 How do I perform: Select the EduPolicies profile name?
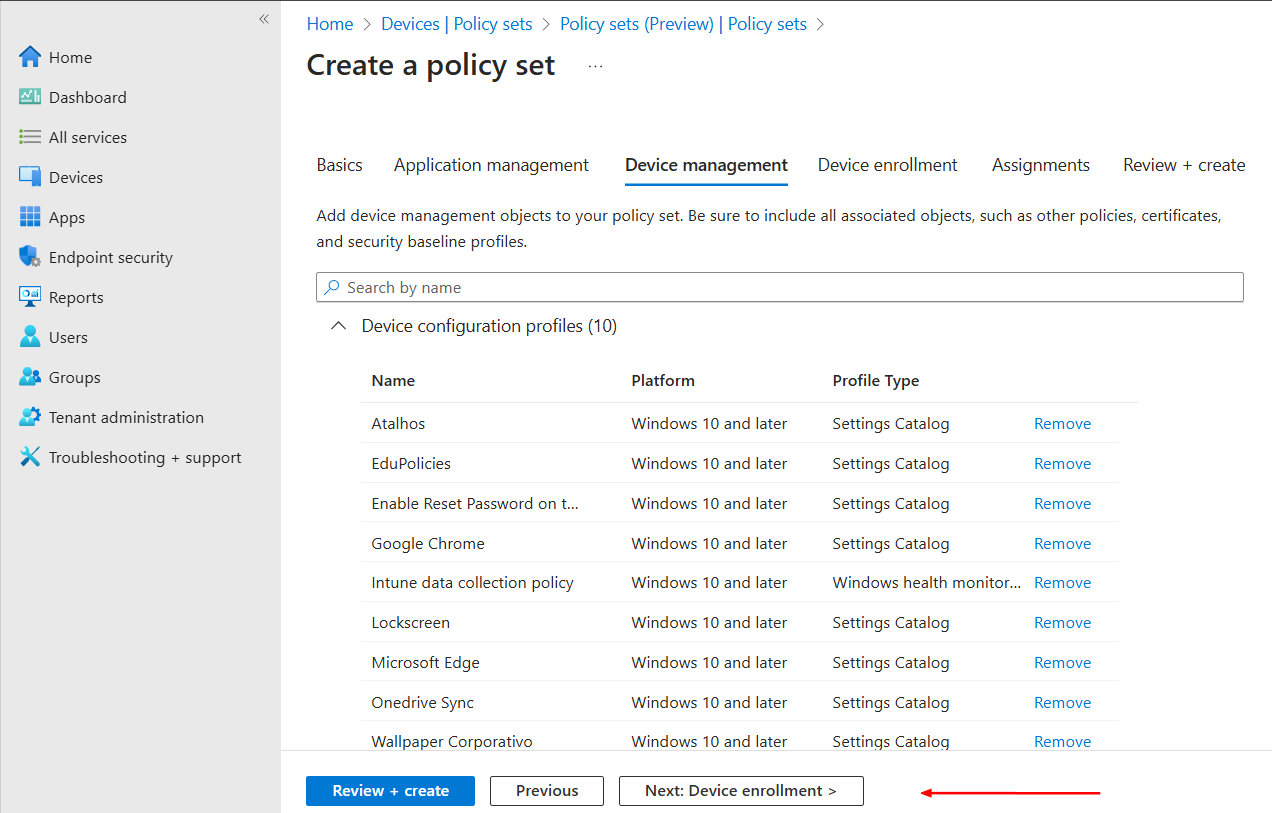[x=411, y=464]
